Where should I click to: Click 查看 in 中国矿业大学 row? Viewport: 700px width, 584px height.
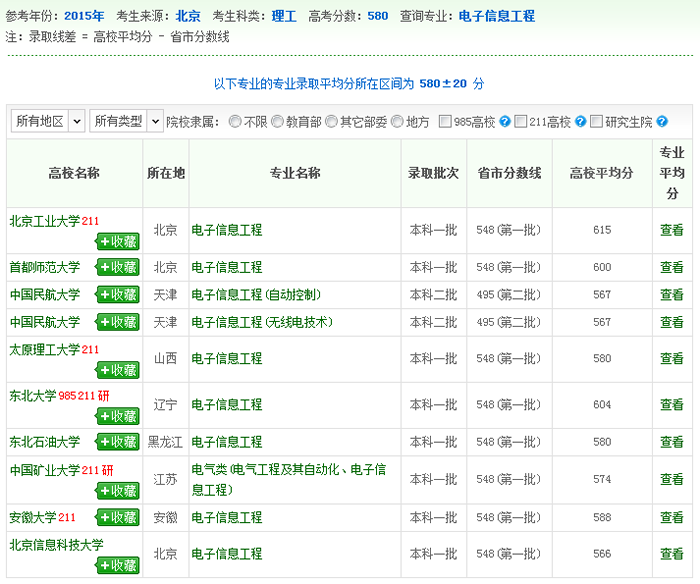tap(672, 479)
